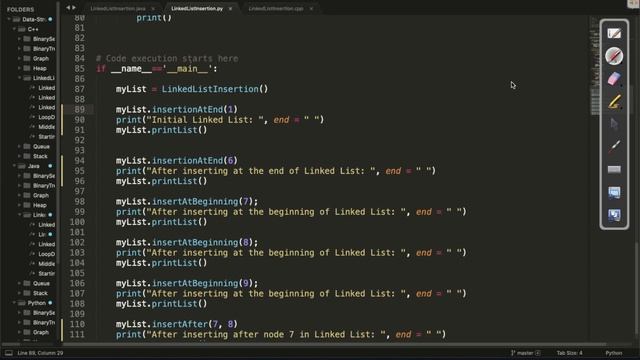Click line number 89 in gutter
This screenshot has height=360, width=640.
80,109
